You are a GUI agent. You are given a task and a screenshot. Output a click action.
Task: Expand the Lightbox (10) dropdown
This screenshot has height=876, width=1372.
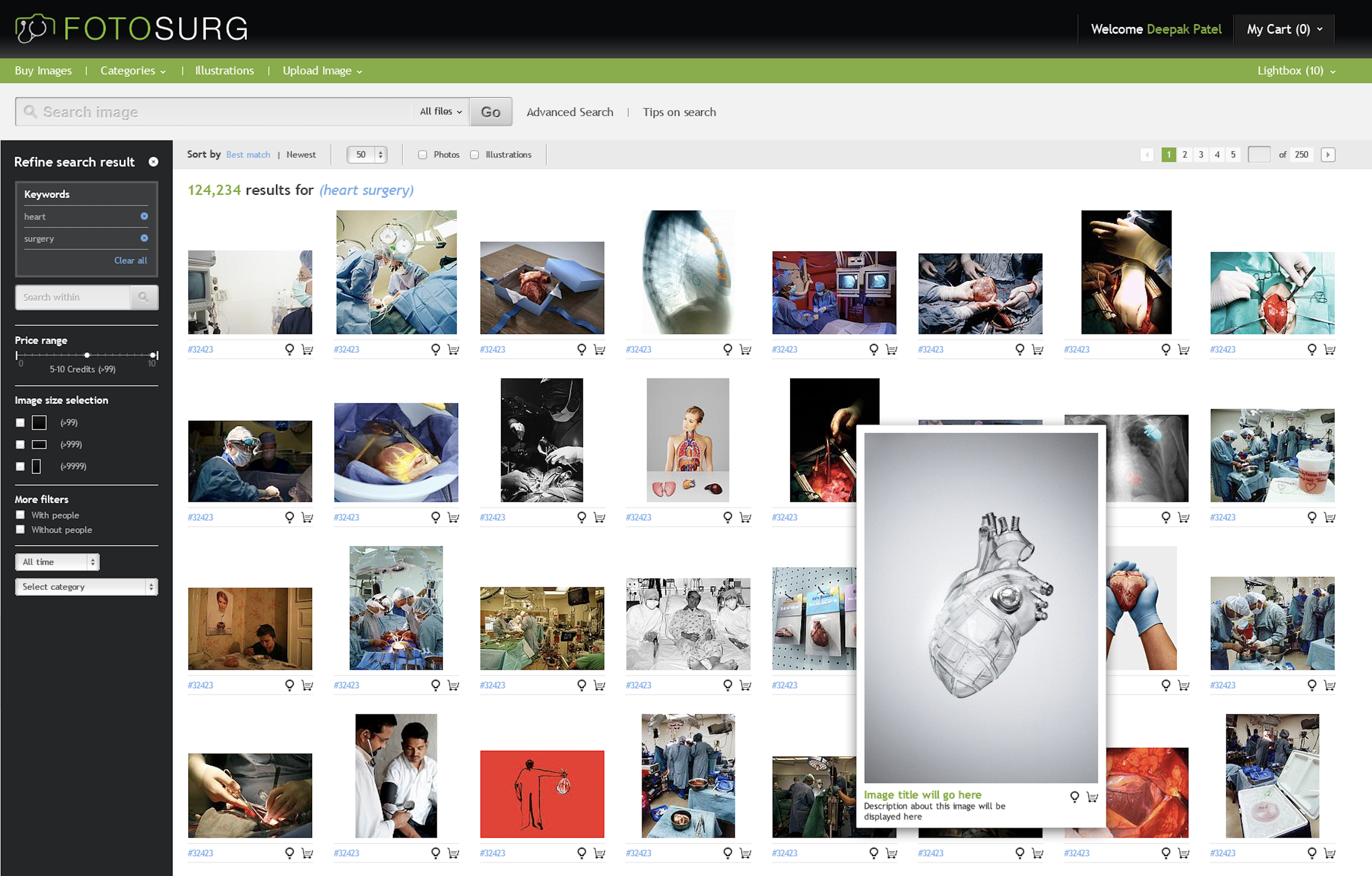click(x=1296, y=71)
